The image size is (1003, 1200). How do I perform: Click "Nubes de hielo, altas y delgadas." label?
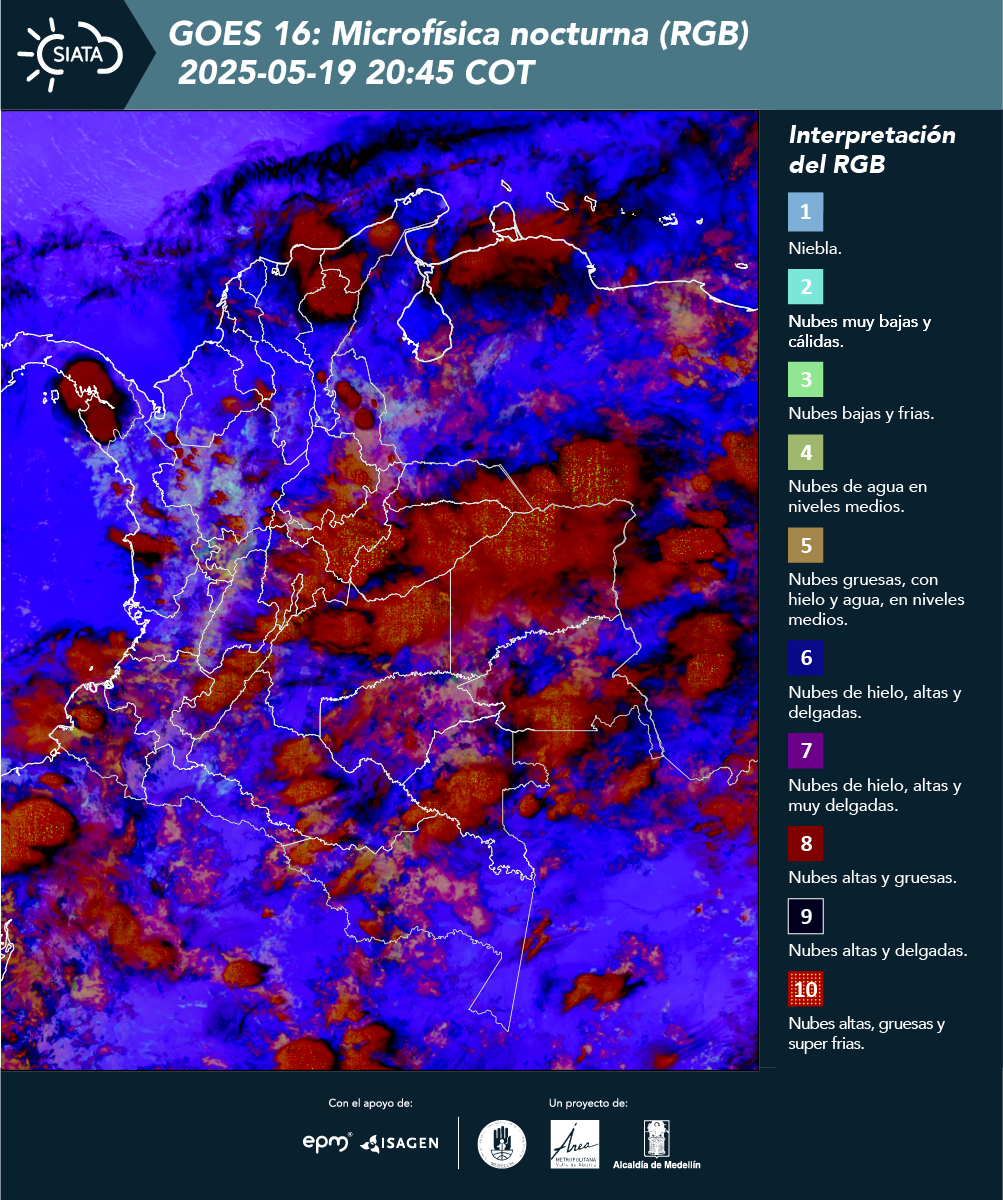[x=875, y=703]
